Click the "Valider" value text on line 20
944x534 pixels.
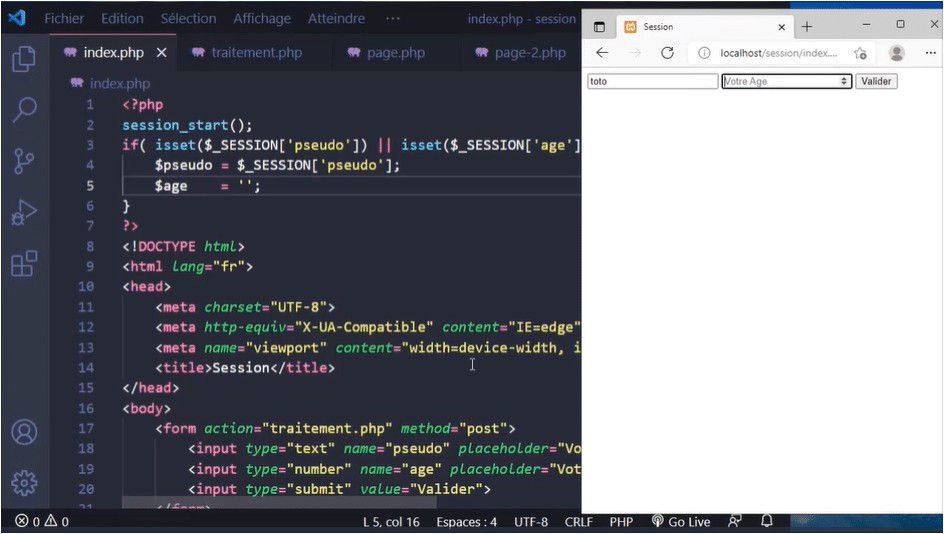pos(450,489)
